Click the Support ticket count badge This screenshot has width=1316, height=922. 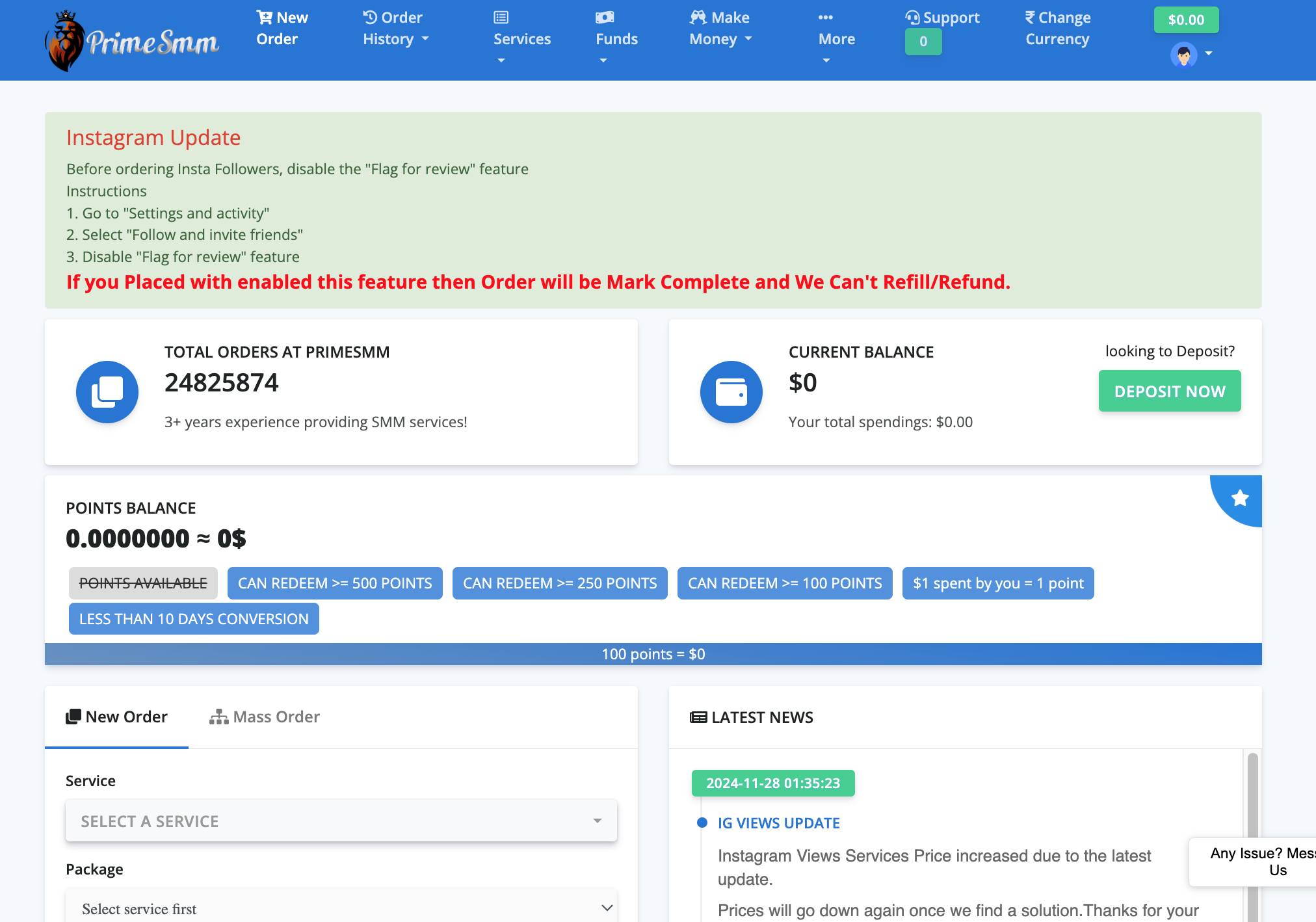[x=923, y=42]
